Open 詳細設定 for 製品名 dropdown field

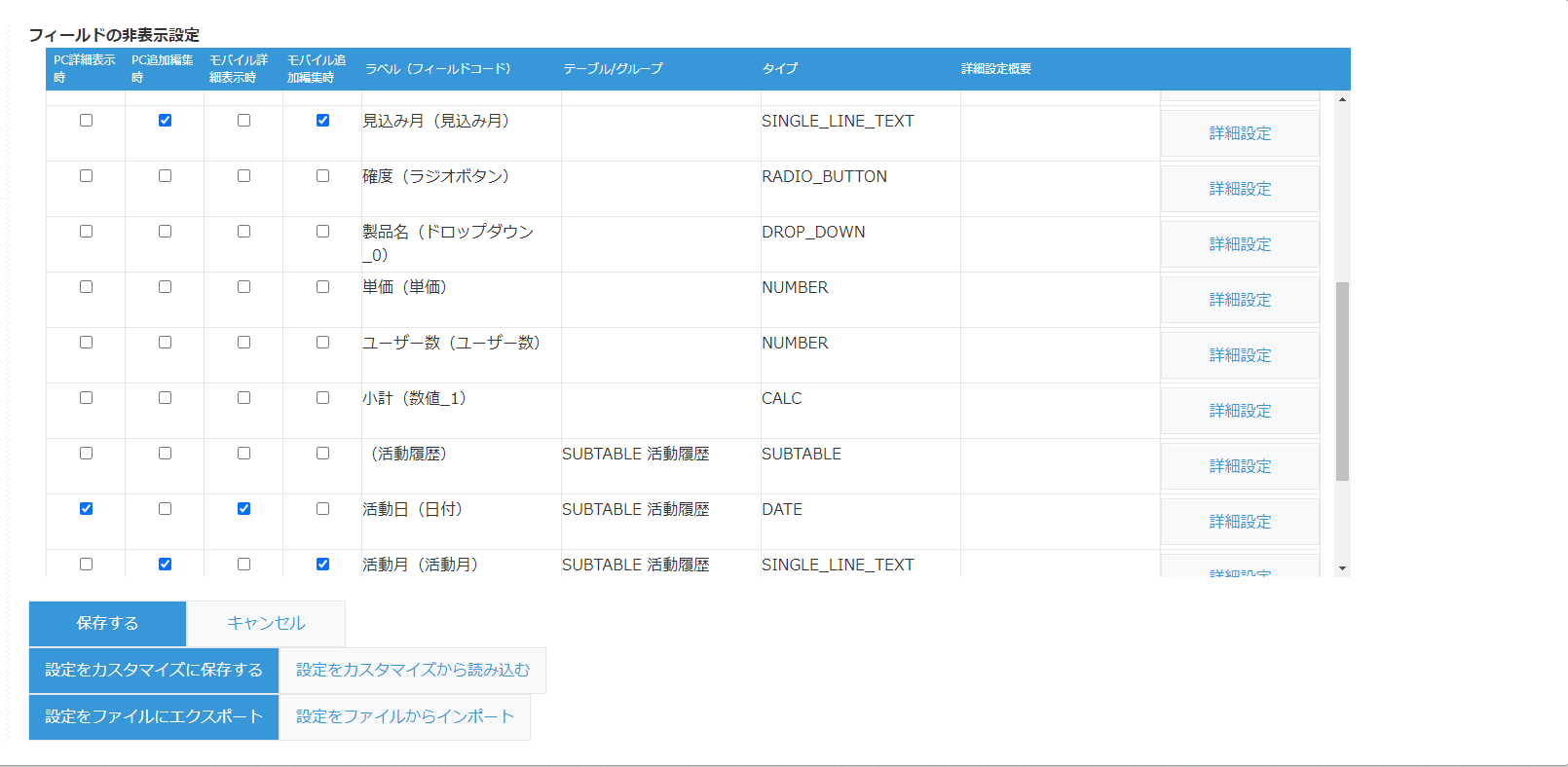pos(1240,244)
